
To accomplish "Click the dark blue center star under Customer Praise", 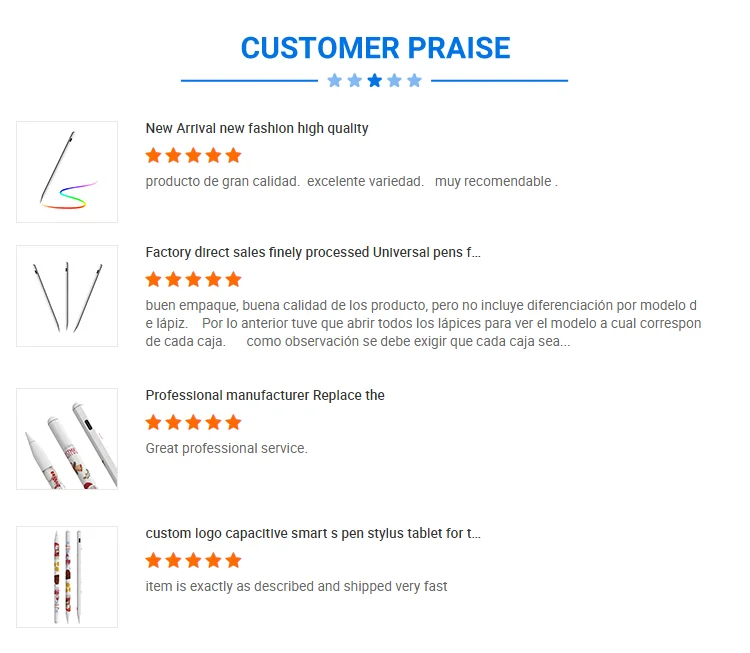I will [374, 81].
